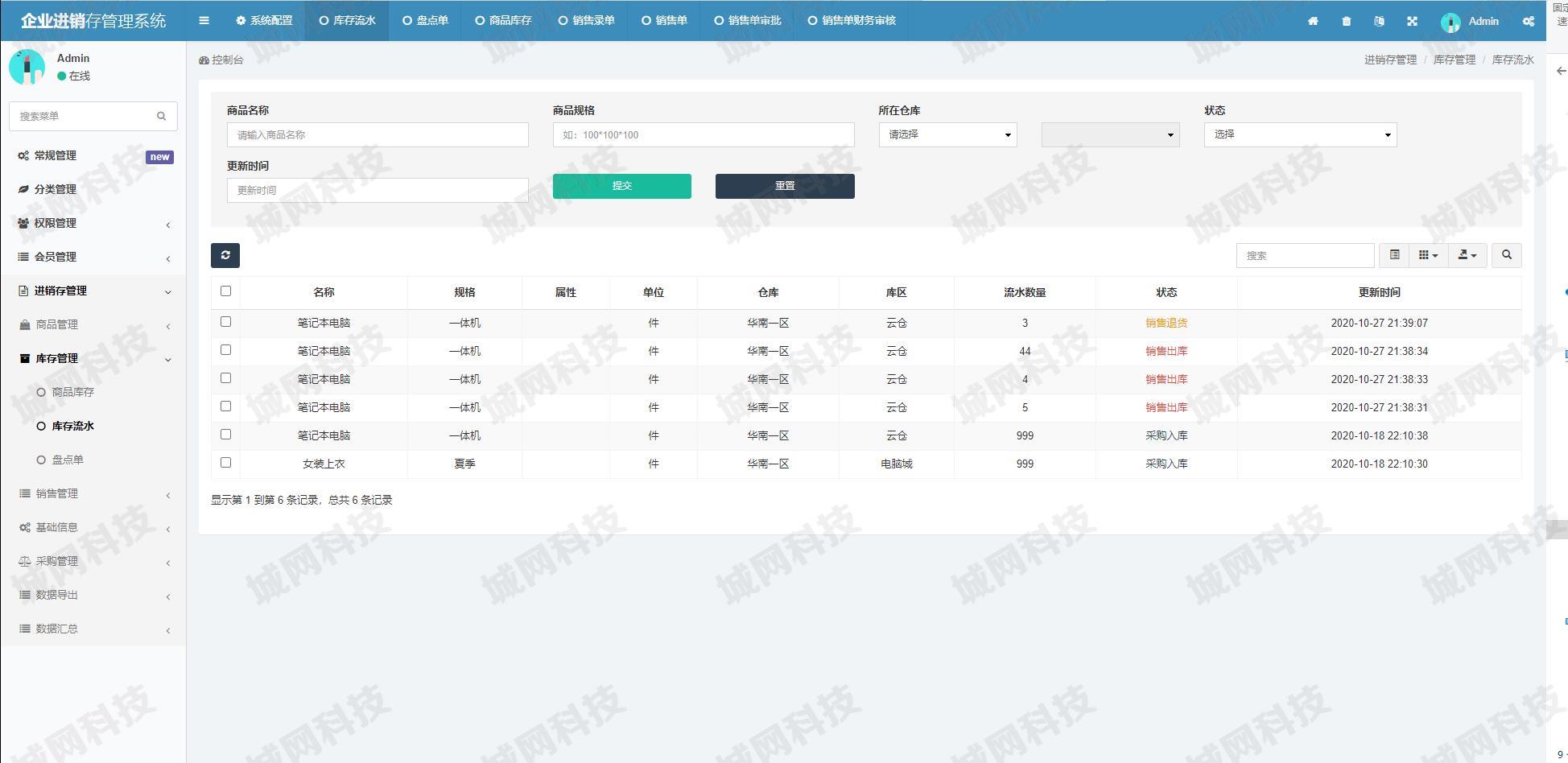
Task: Click the trash clear-cache icon in top bar
Action: pyautogui.click(x=1346, y=21)
